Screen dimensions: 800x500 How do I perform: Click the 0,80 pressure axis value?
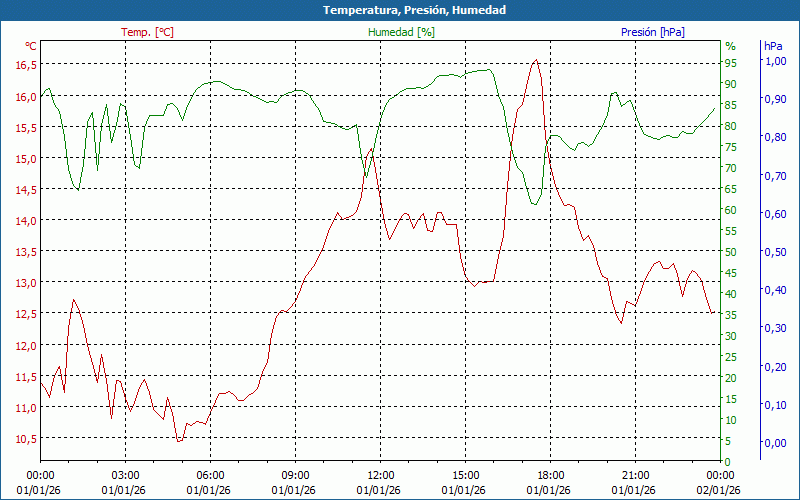click(x=775, y=137)
